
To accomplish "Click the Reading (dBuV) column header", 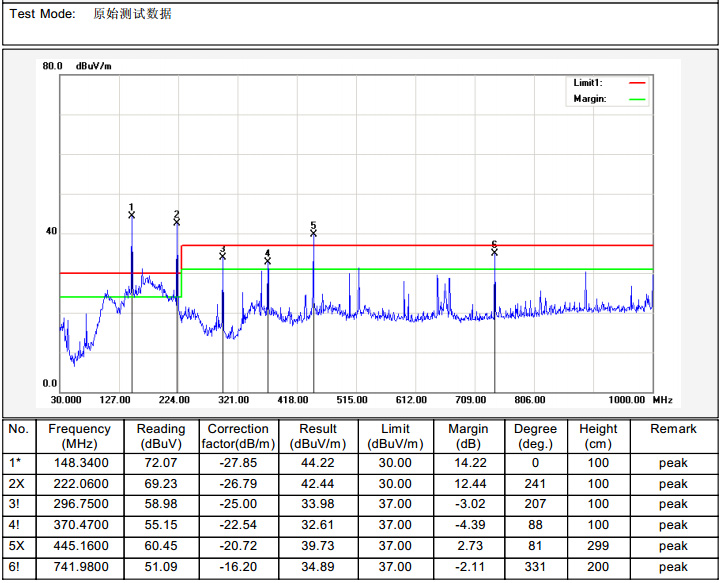I will click(x=160, y=436).
